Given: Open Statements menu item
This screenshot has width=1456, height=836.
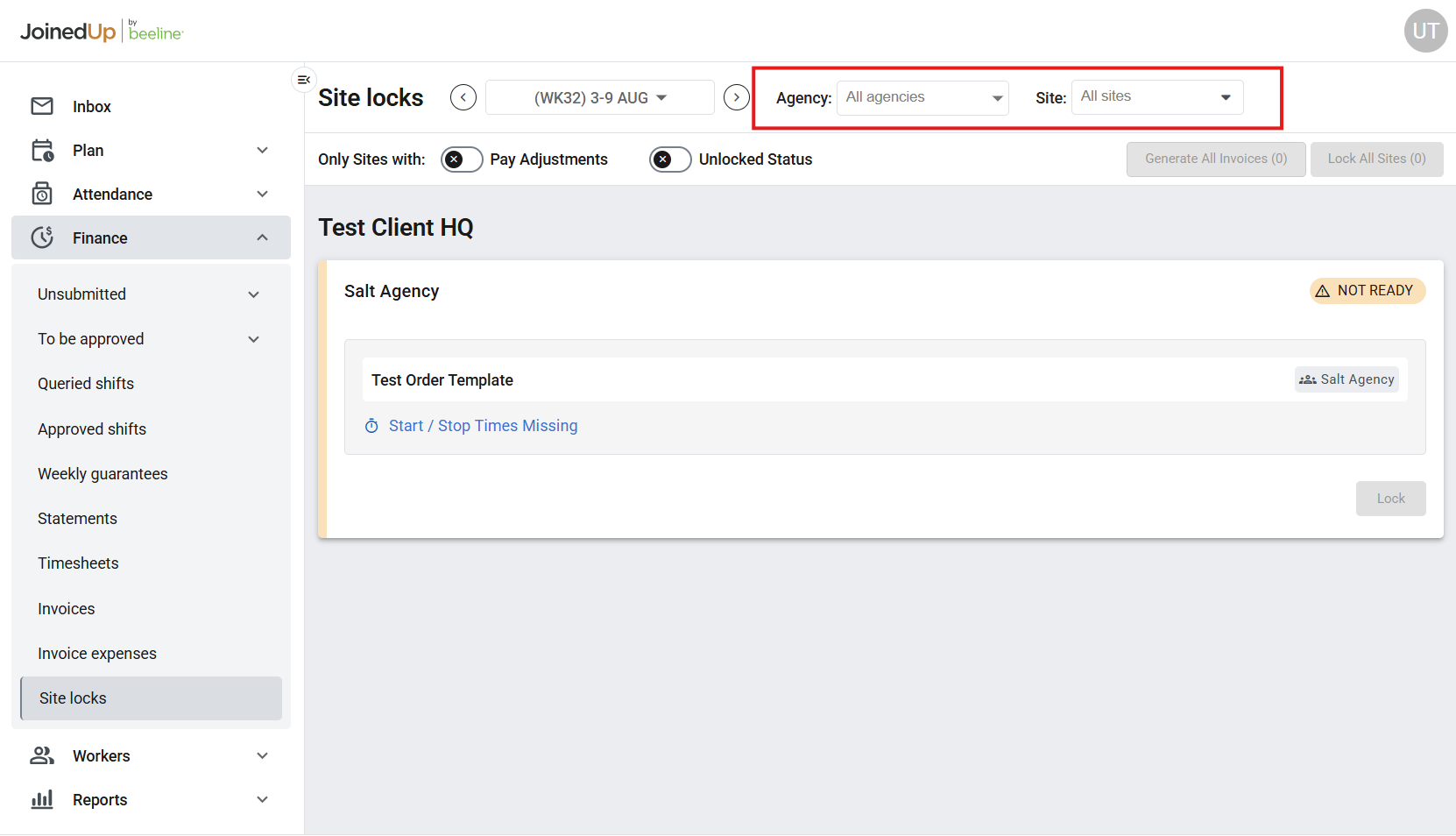Looking at the screenshot, I should [x=151, y=519].
